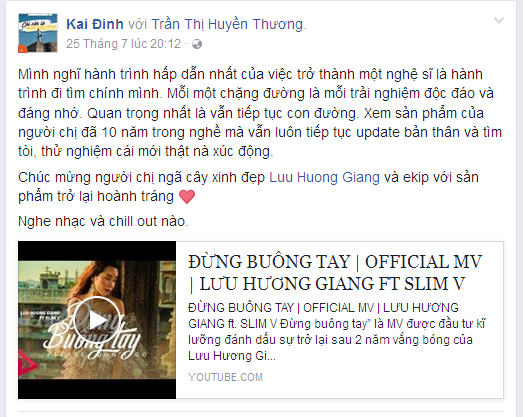Viewport: 523px width, 417px height.
Task: Click the 'Mình nghĩ hành trình' opening paragraph
Action: [260, 113]
